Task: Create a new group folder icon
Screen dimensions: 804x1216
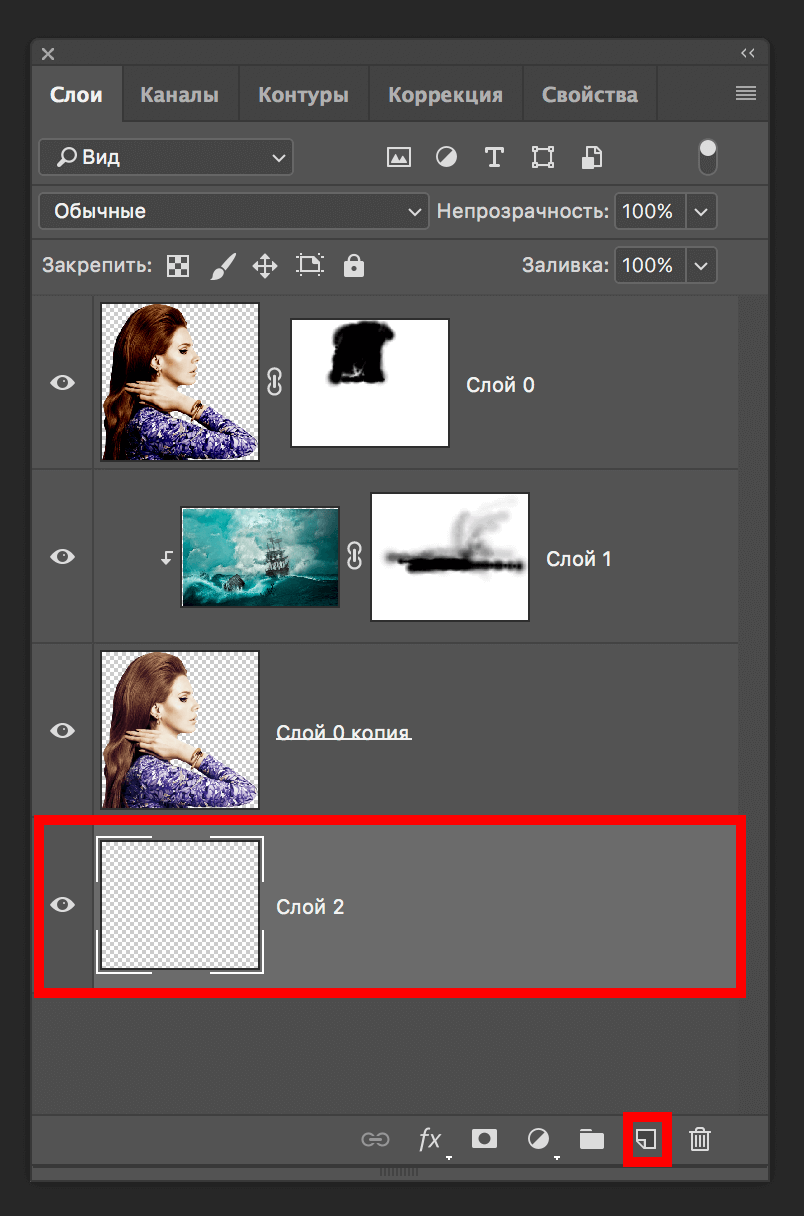Action: tap(592, 1139)
